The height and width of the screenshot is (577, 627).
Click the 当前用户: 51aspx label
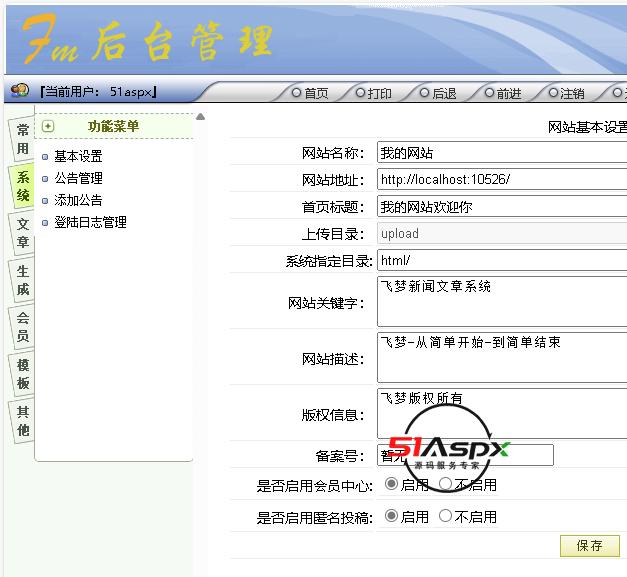point(98,92)
